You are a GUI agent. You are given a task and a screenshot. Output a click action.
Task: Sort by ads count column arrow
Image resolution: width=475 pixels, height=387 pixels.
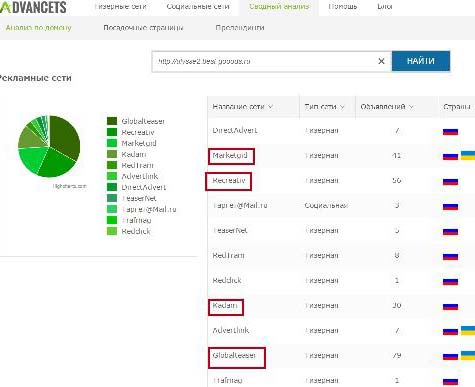(411, 107)
